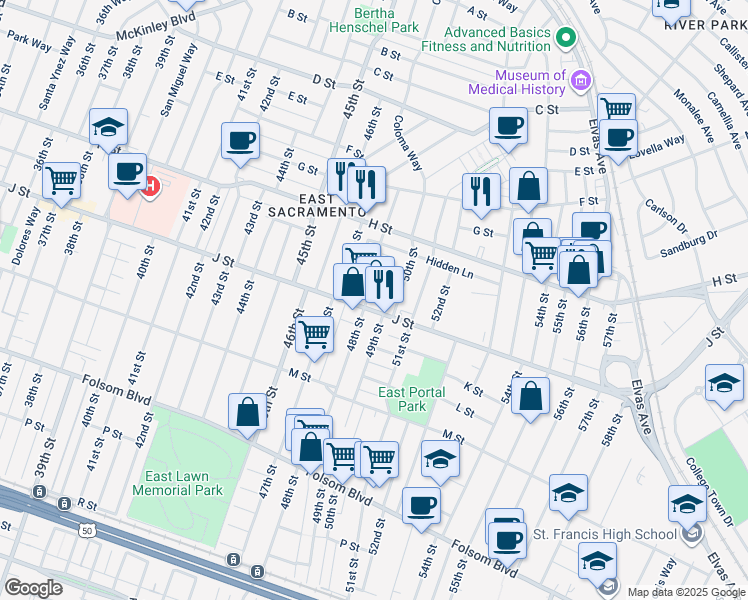
Task: Click the Advanced Basics Fitness and Nutrition pin
Action: coord(566,39)
